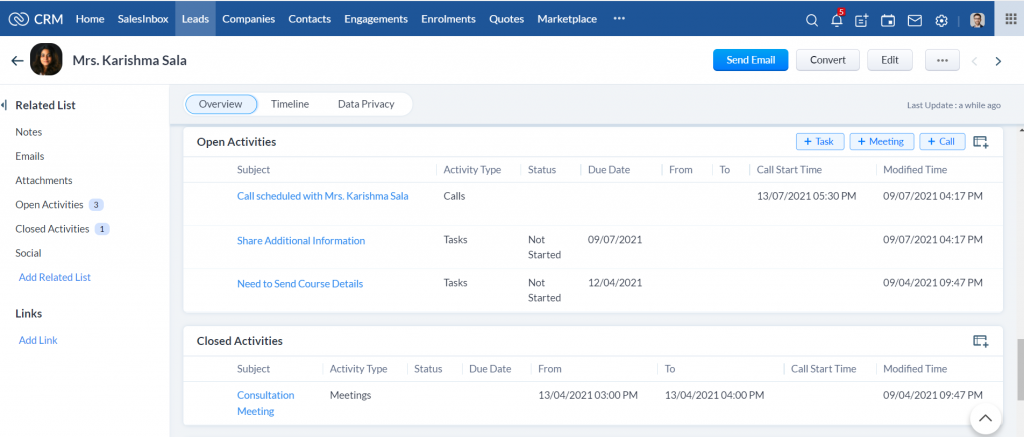
Task: Click Subject column header in Open Activities
Action: [253, 170]
